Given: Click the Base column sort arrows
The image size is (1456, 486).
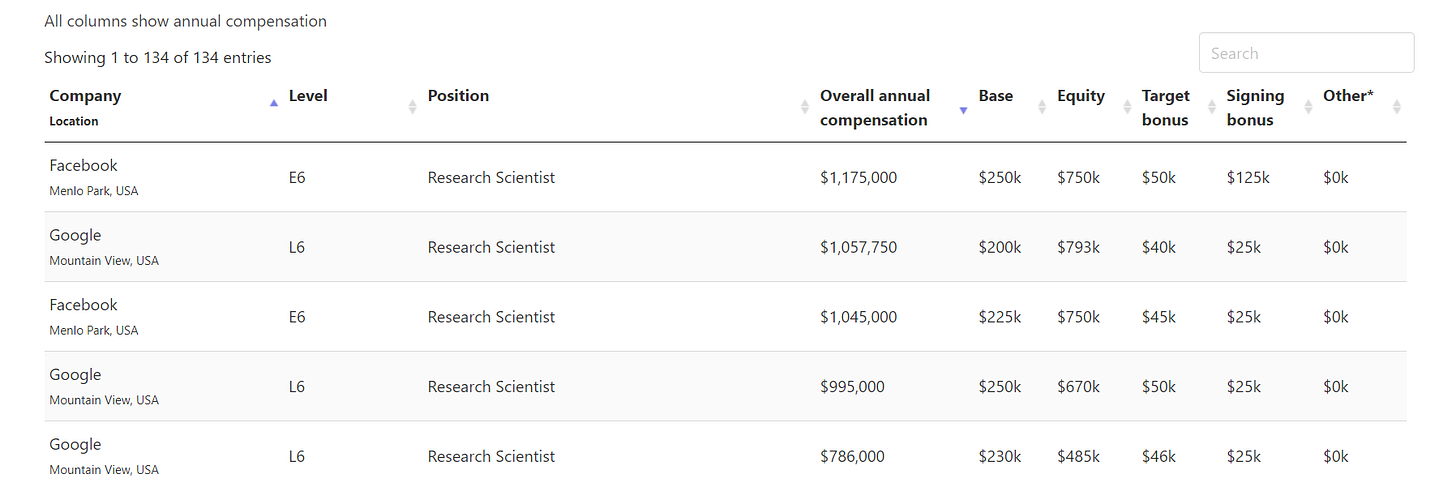Looking at the screenshot, I should (1042, 107).
